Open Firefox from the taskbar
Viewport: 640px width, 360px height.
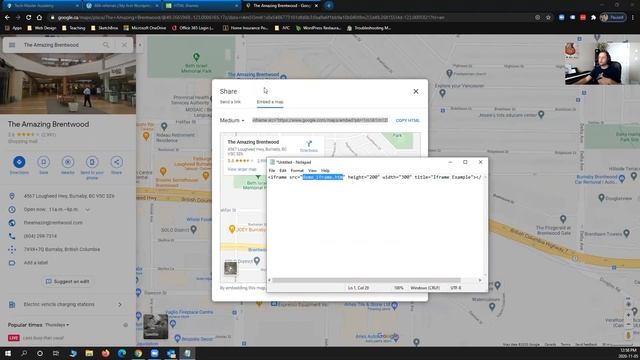point(105,353)
